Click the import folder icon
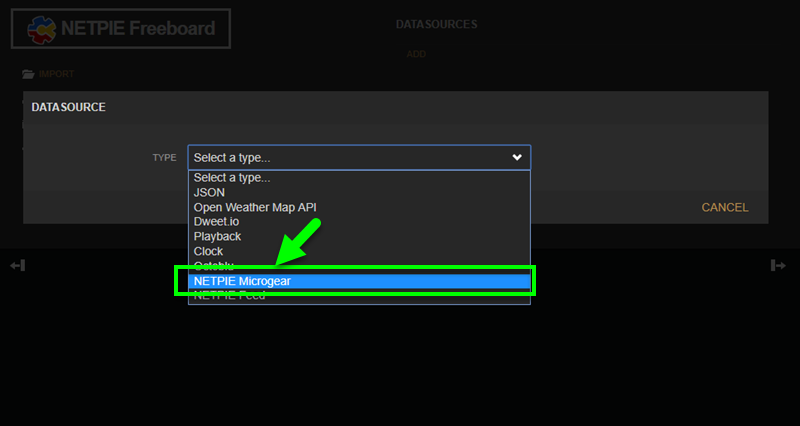 point(29,74)
